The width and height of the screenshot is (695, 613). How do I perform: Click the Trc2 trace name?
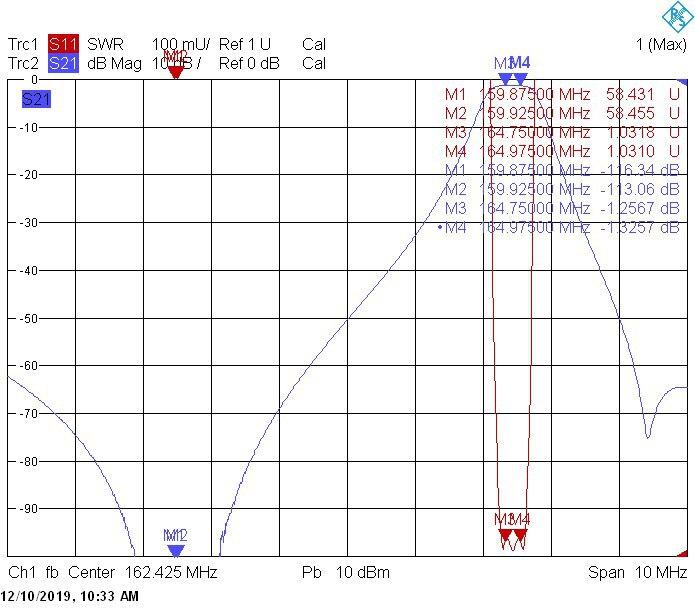[x=23, y=63]
